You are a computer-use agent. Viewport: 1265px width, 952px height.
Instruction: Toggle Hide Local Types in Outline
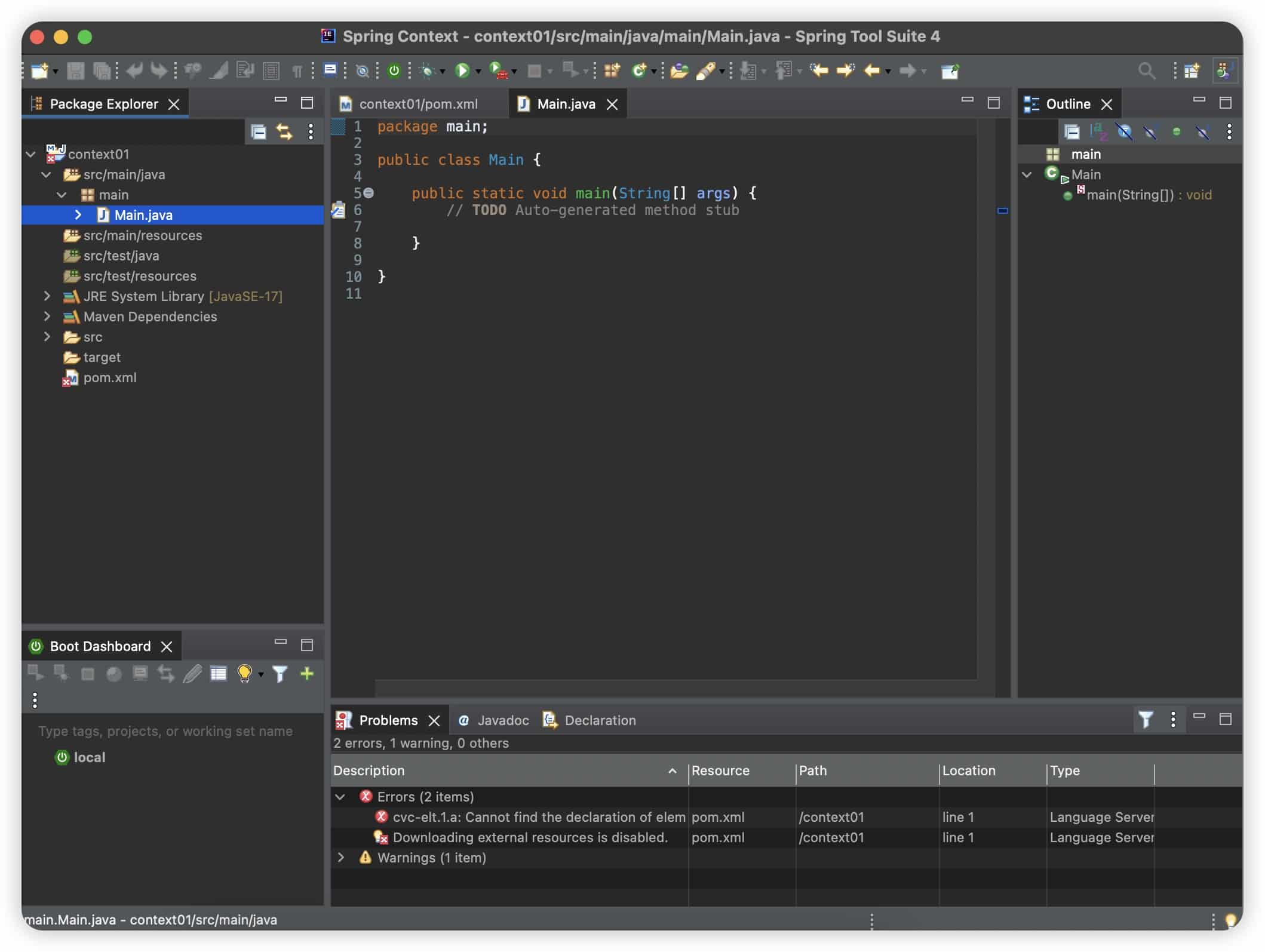coord(1202,131)
